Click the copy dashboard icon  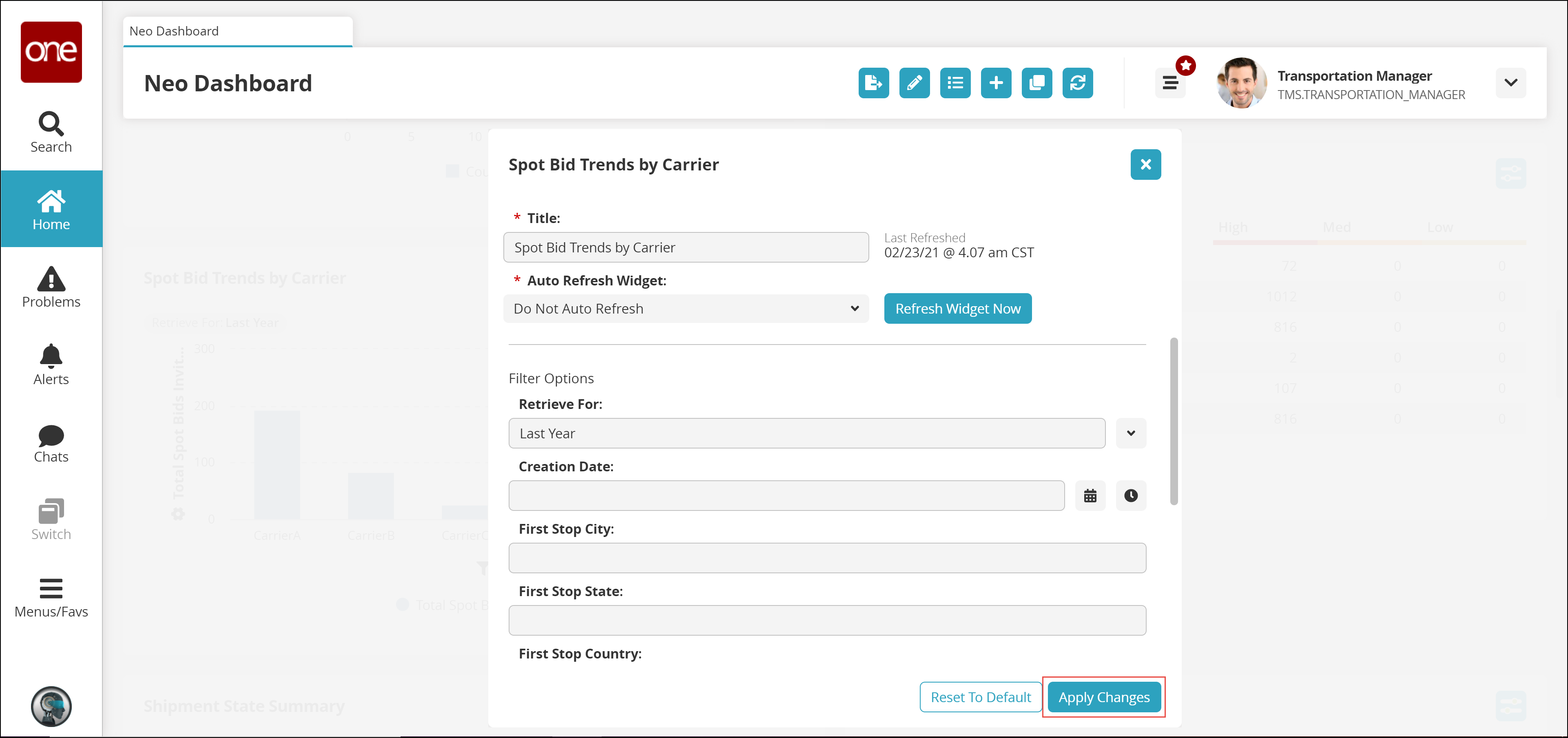1036,83
